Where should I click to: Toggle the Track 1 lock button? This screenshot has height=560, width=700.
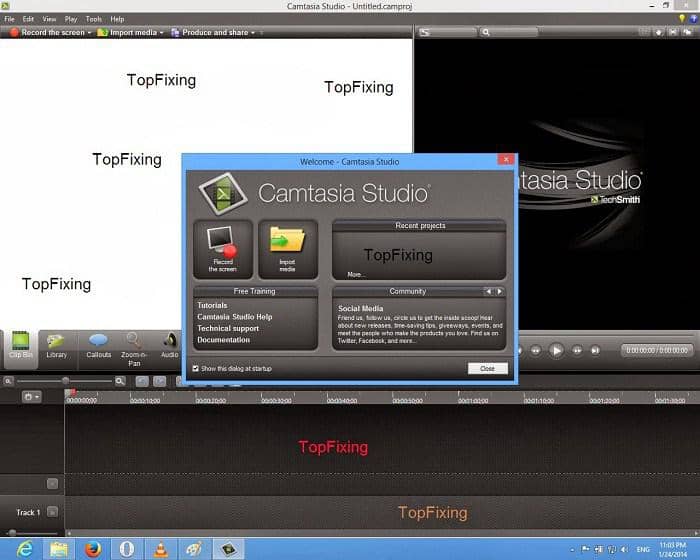[x=52, y=512]
